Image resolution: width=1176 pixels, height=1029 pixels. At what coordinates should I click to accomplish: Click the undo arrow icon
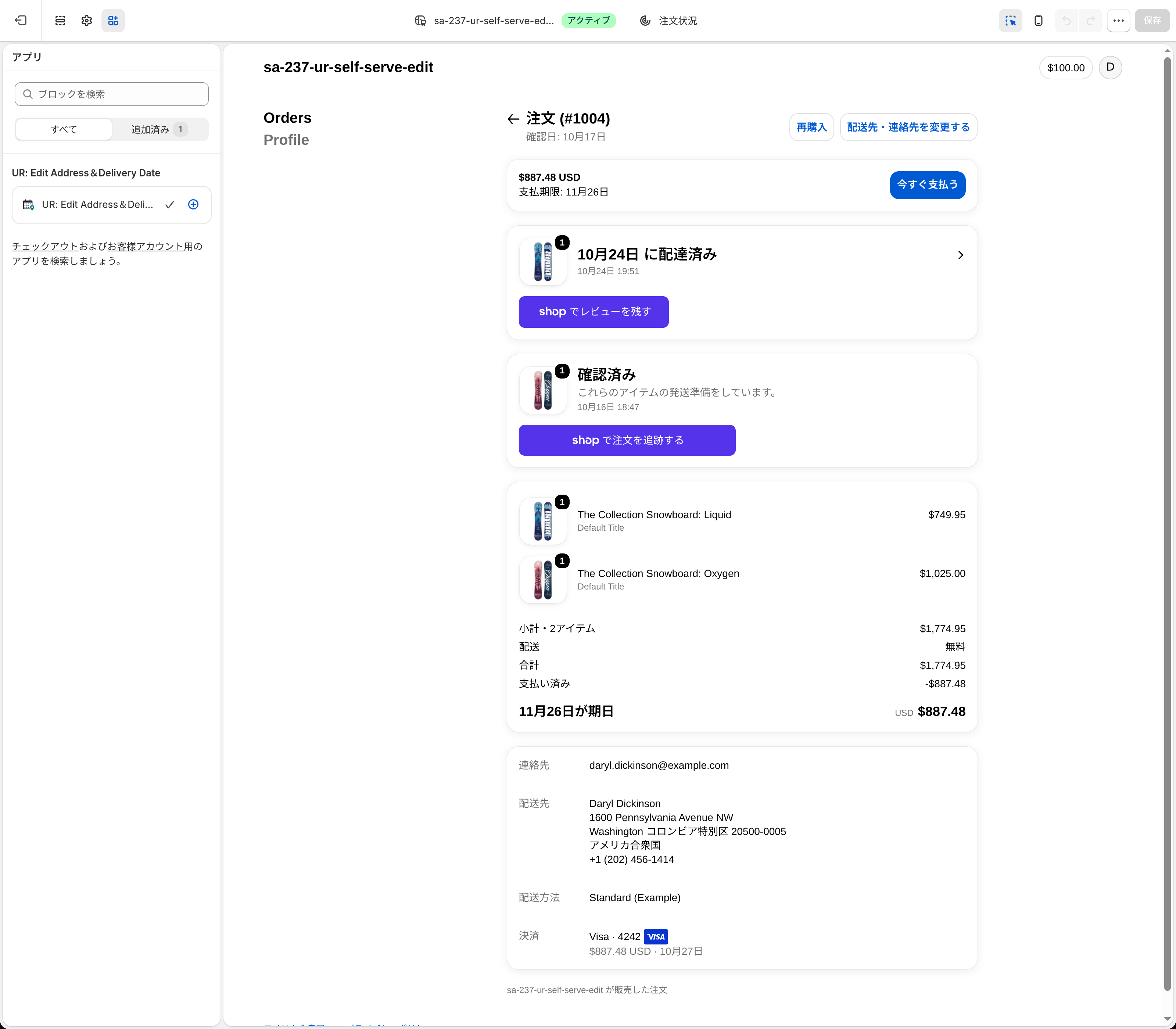pos(1066,21)
